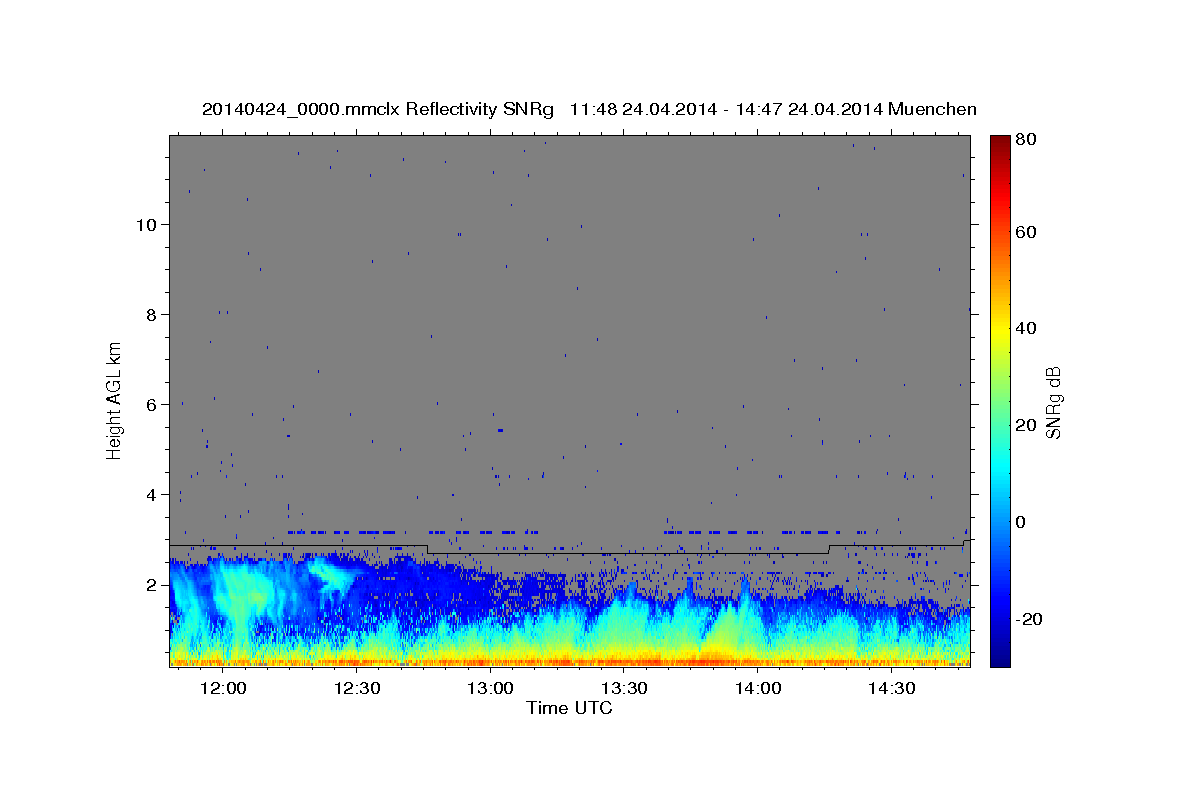Click the 12:30 time tick label
The image size is (1200, 800).
click(357, 689)
